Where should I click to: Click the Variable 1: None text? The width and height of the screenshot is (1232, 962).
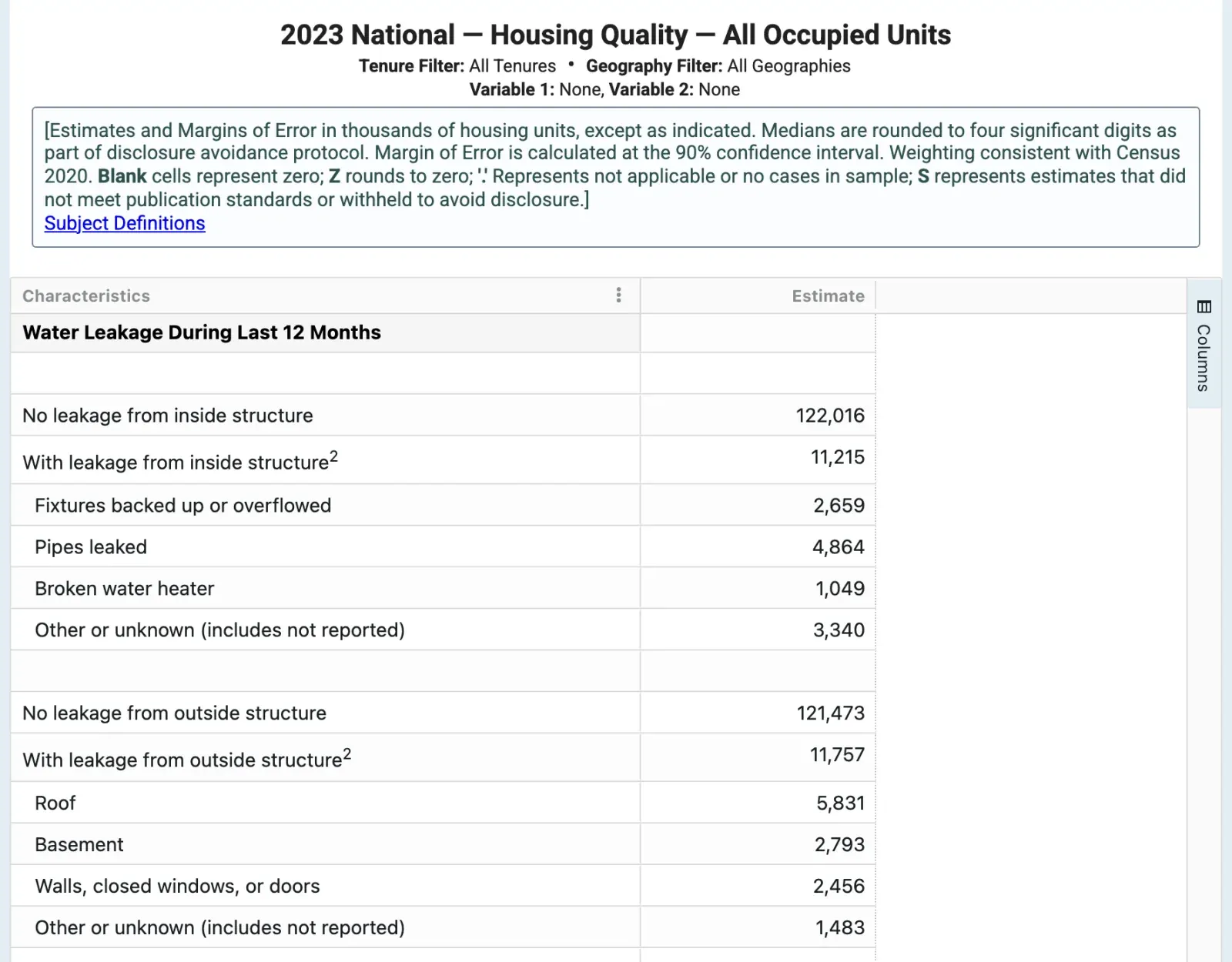(x=536, y=89)
